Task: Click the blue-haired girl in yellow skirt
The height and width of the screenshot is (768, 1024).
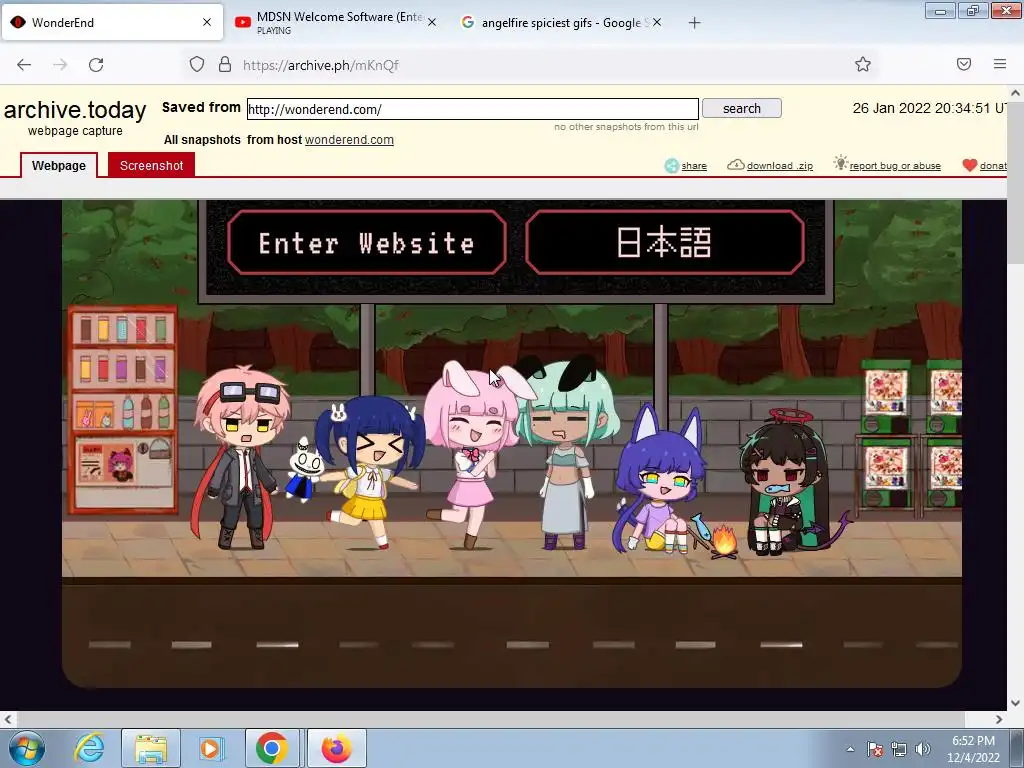Action: [x=370, y=472]
